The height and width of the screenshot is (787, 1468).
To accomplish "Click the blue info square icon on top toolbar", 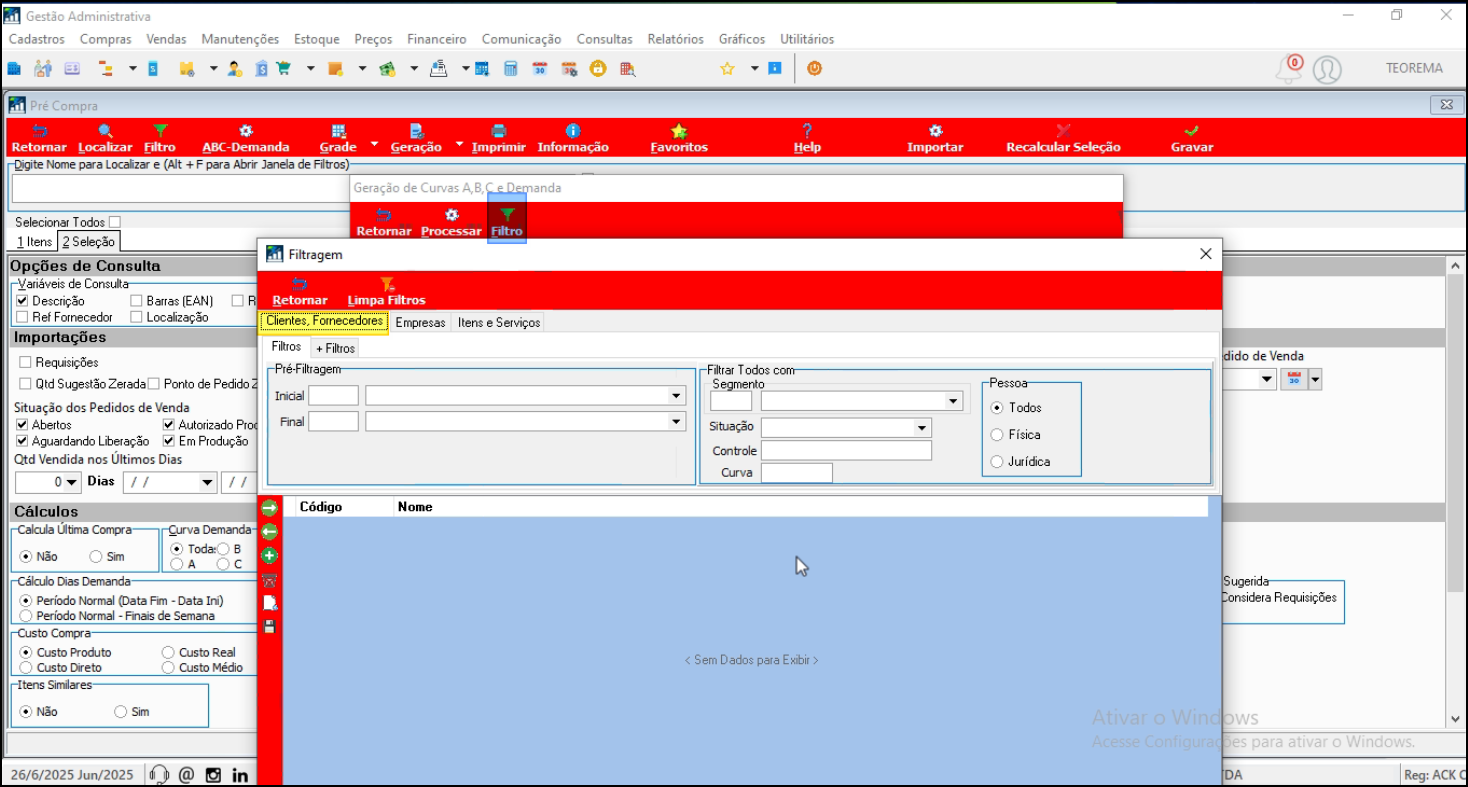I will (x=774, y=69).
